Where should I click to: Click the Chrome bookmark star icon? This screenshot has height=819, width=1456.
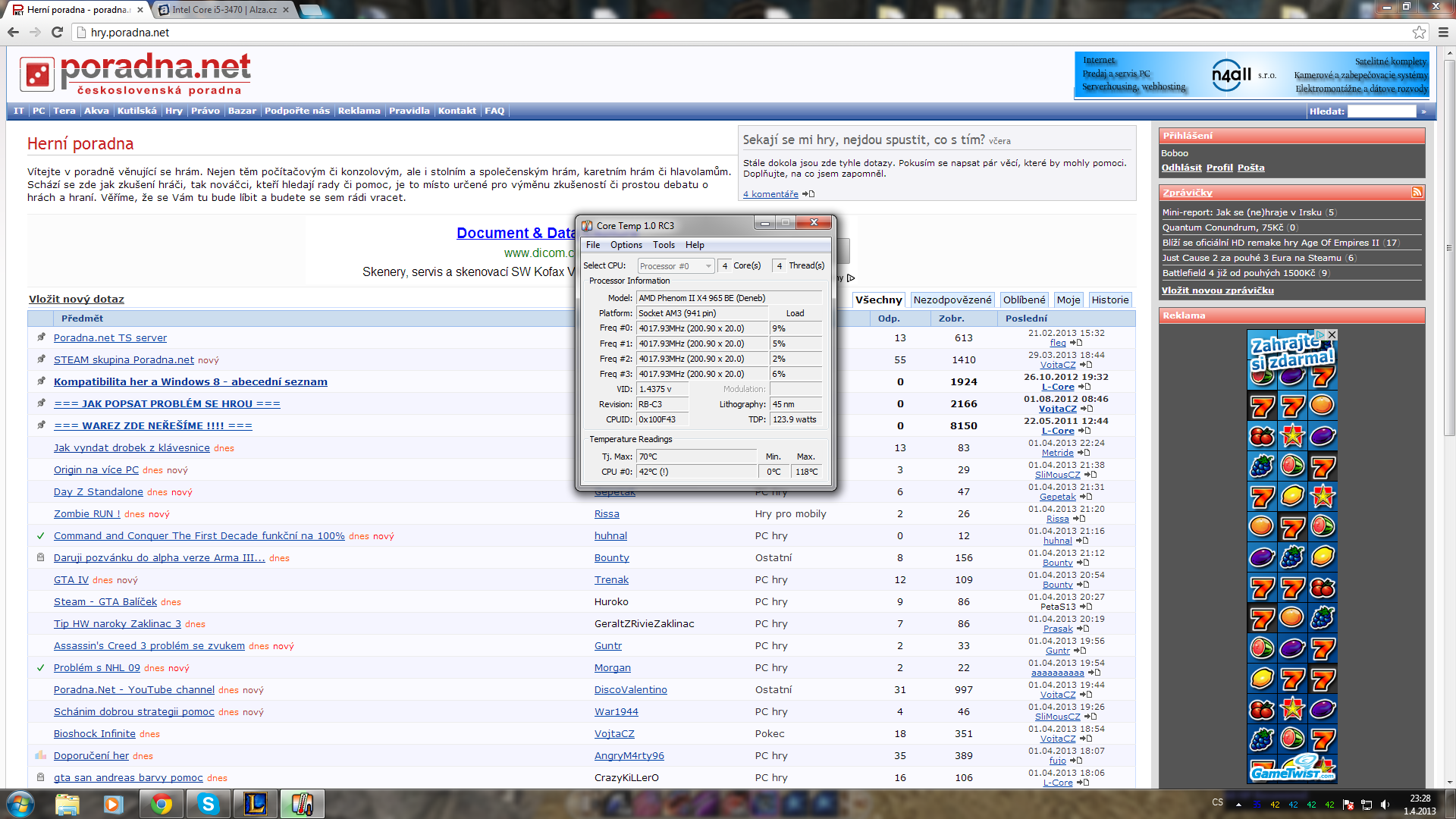[1419, 32]
